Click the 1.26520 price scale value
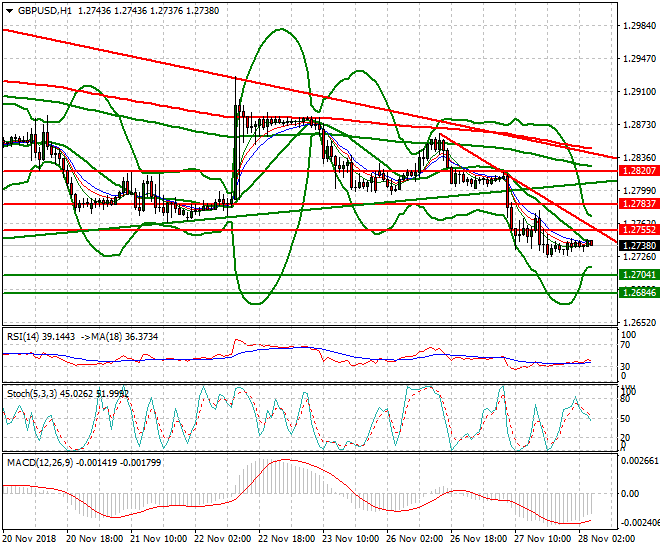Screen dimensions: 660x550 639,323
